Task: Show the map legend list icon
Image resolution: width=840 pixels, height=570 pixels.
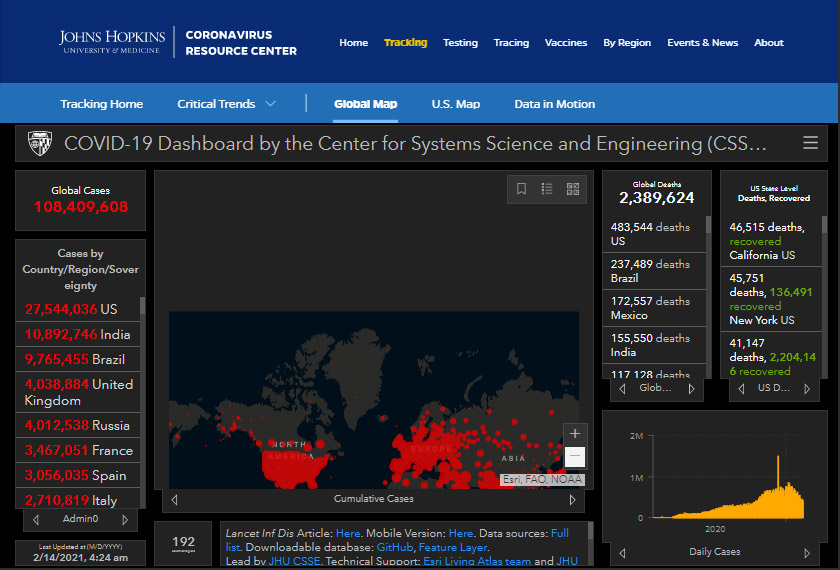Action: click(547, 188)
